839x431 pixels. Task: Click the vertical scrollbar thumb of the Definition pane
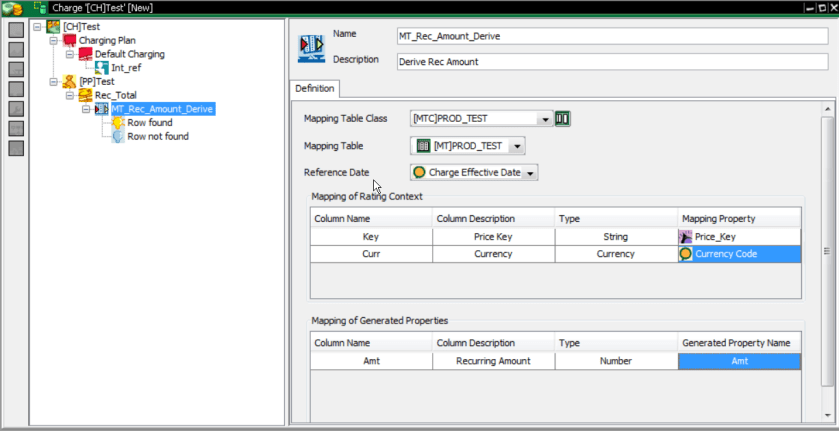[x=827, y=249]
